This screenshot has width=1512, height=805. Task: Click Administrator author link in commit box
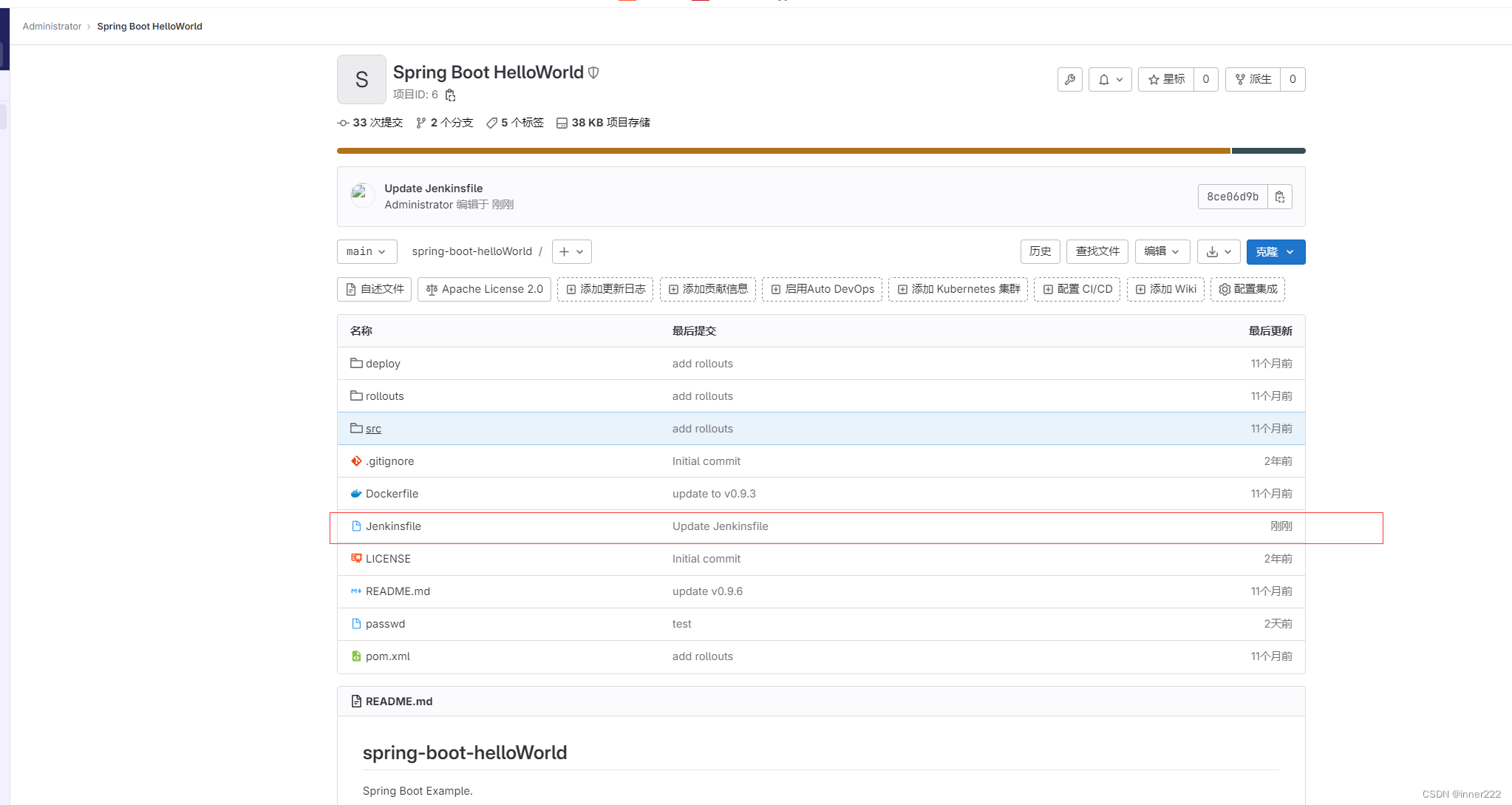click(x=418, y=205)
